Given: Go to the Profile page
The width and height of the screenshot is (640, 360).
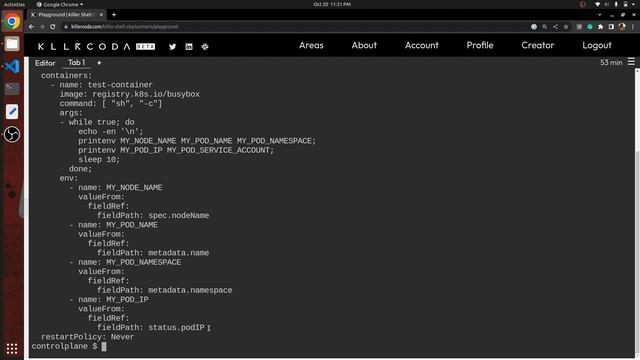Looking at the screenshot, I should tap(480, 45).
